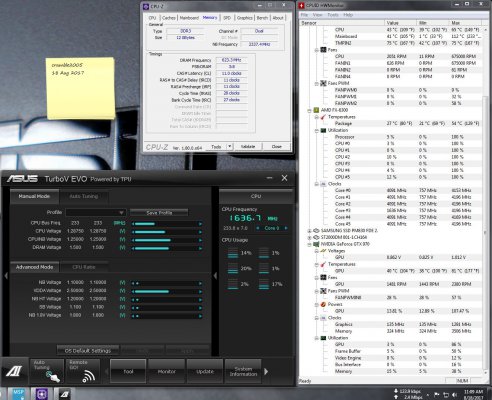The height and width of the screenshot is (400, 492).
Task: Select next core with right arrow beside Core 0
Action: pos(285,228)
